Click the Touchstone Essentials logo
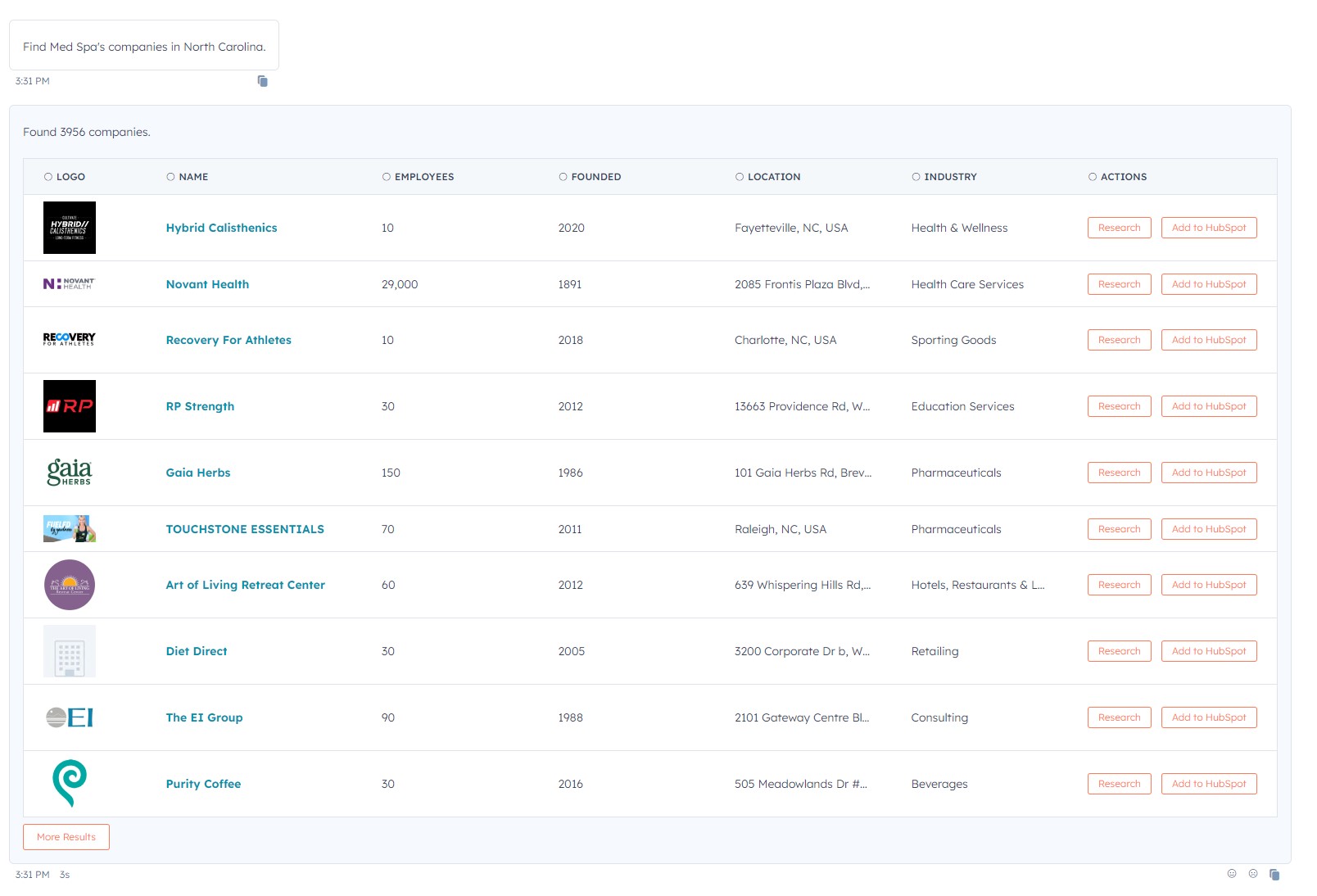 click(x=70, y=529)
